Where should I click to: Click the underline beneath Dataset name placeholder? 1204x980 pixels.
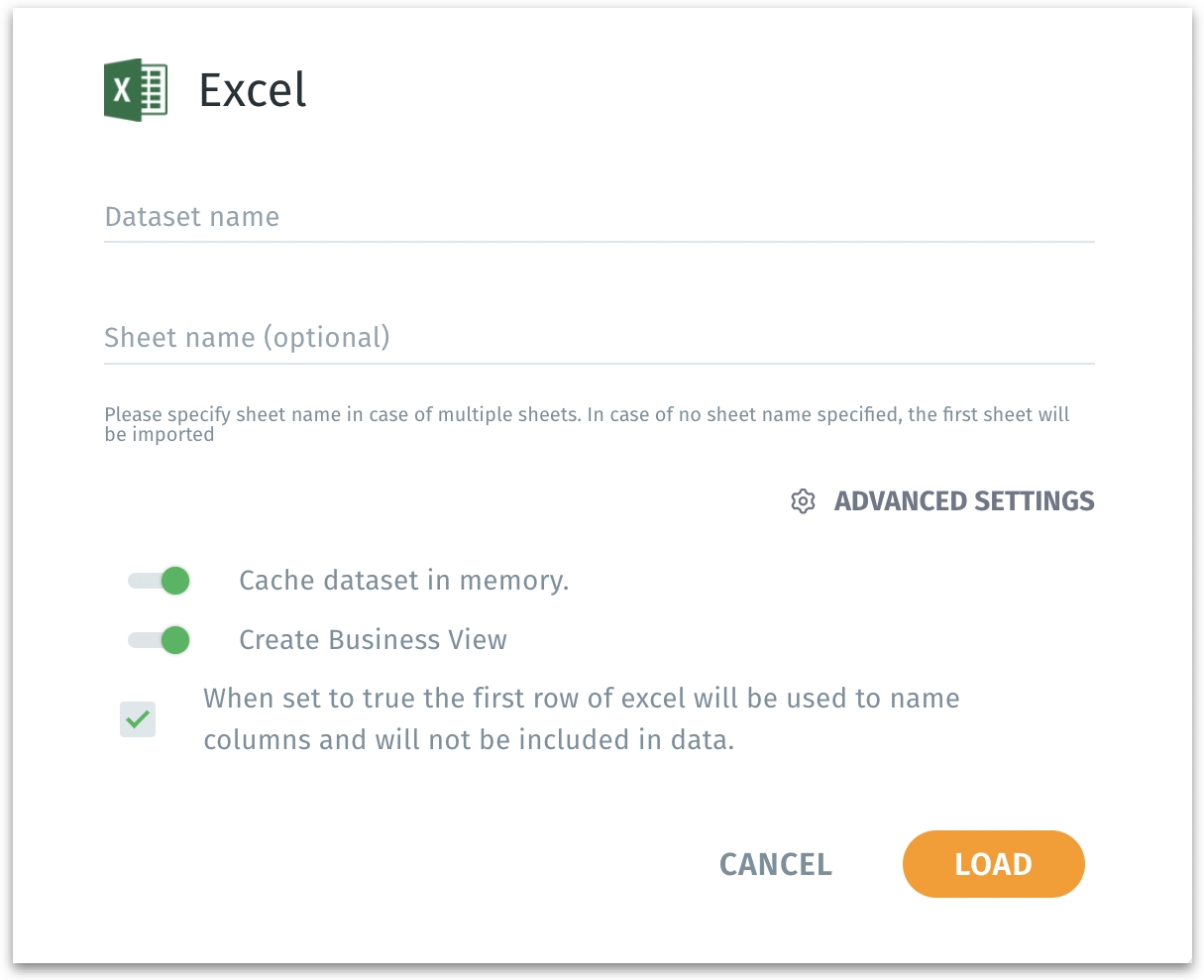point(599,242)
